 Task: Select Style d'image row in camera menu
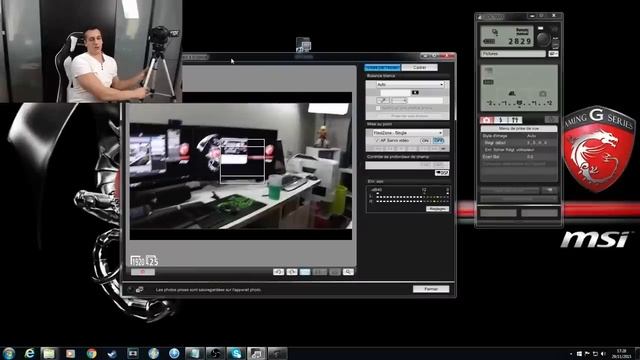click(x=519, y=136)
